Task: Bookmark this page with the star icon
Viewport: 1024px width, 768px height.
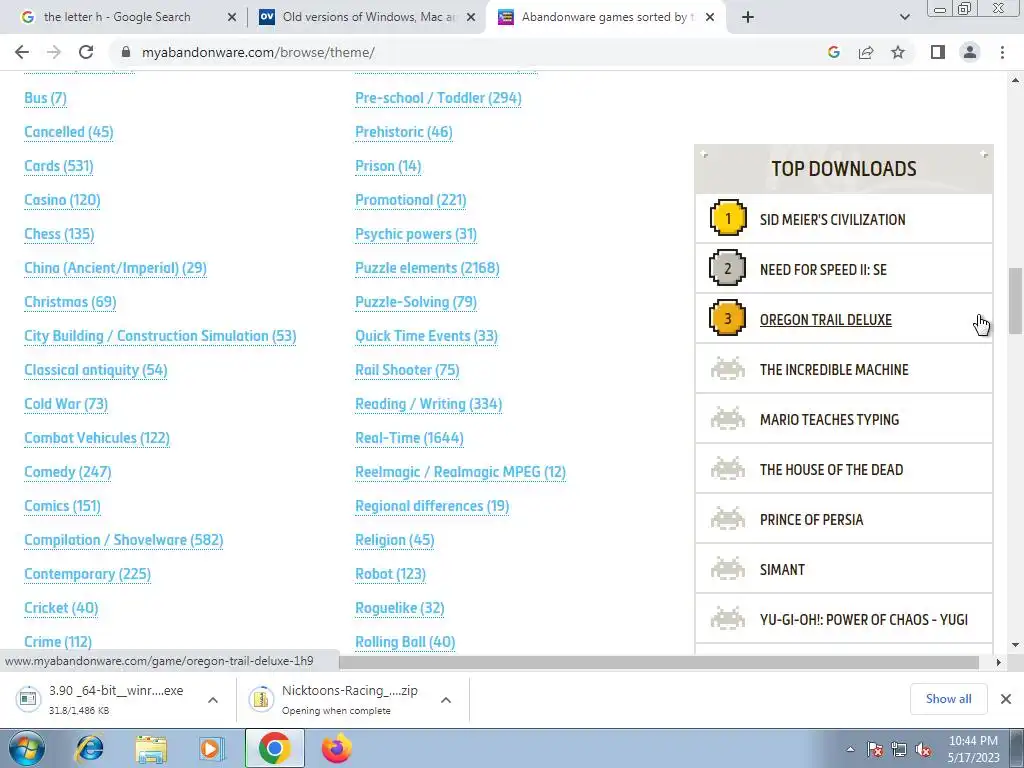Action: click(x=898, y=52)
